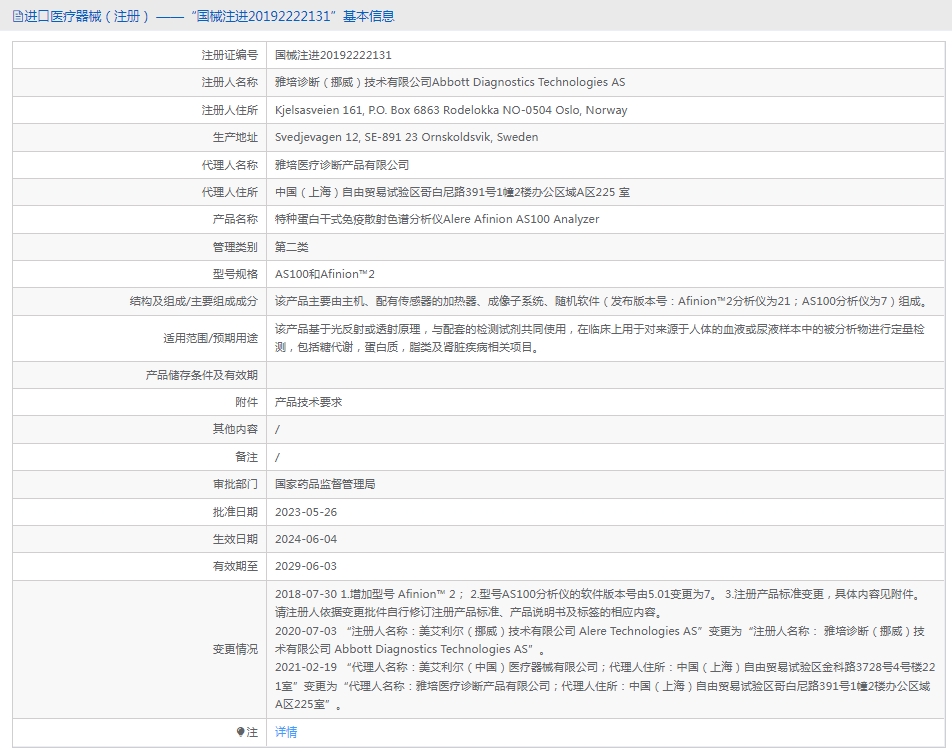Click management category value 第二类
The image size is (952, 756).
click(292, 247)
